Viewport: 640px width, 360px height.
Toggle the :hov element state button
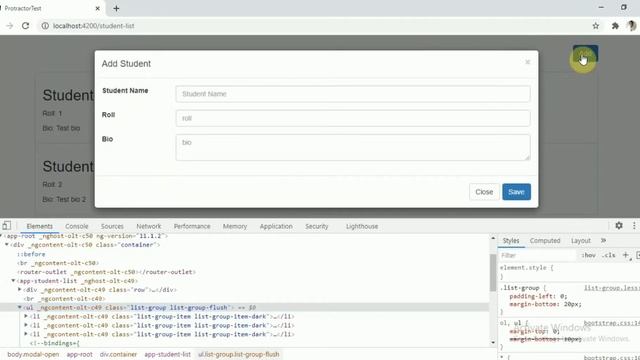(589, 256)
